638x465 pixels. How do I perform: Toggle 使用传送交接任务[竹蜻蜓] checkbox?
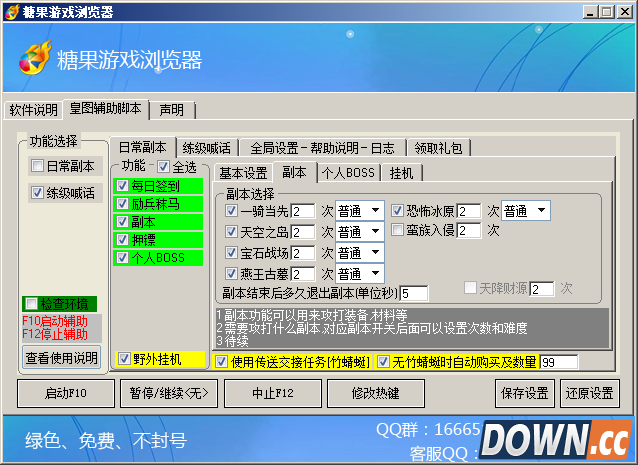pyautogui.click(x=221, y=362)
